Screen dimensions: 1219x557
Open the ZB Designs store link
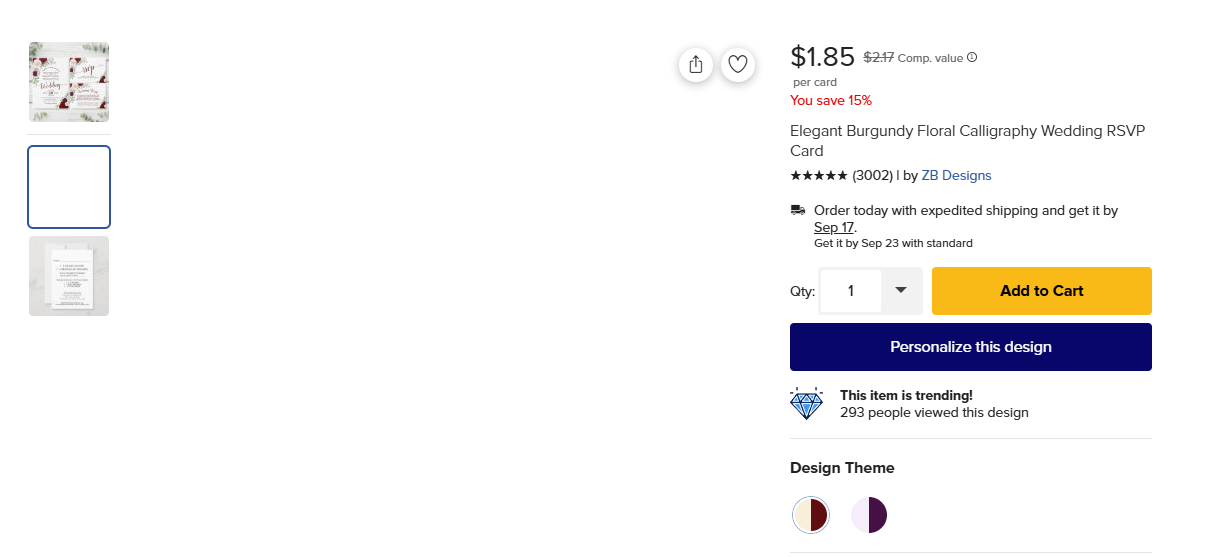click(956, 176)
